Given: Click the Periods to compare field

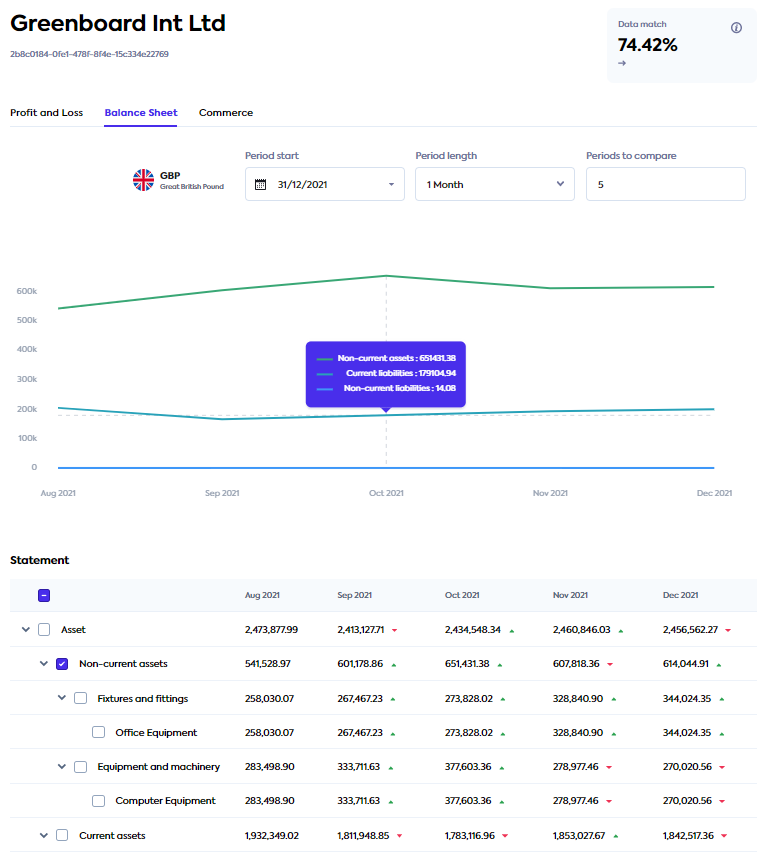Looking at the screenshot, I should click(666, 184).
